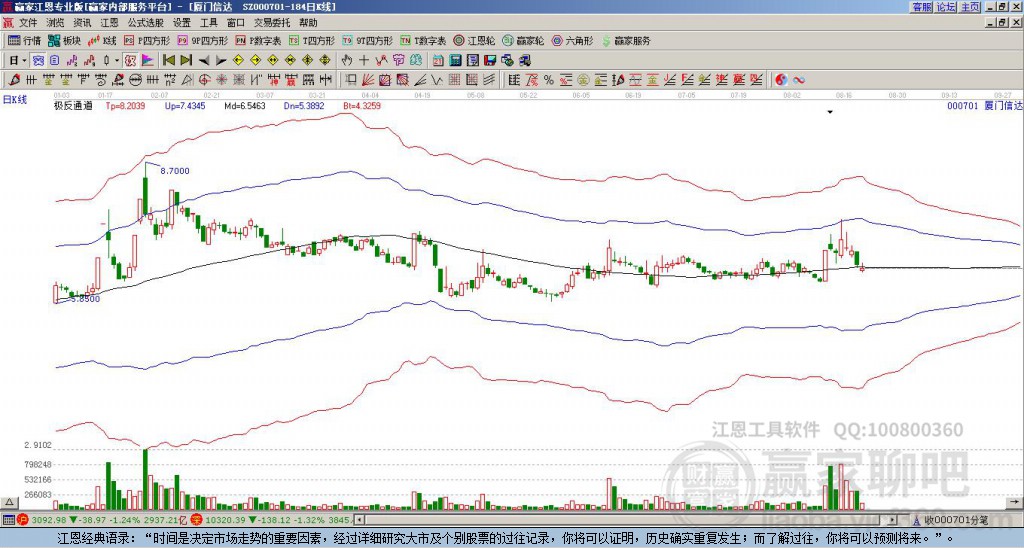Click the yin-yang taiji icon
This screenshot has height=548, width=1024.
(781, 80)
